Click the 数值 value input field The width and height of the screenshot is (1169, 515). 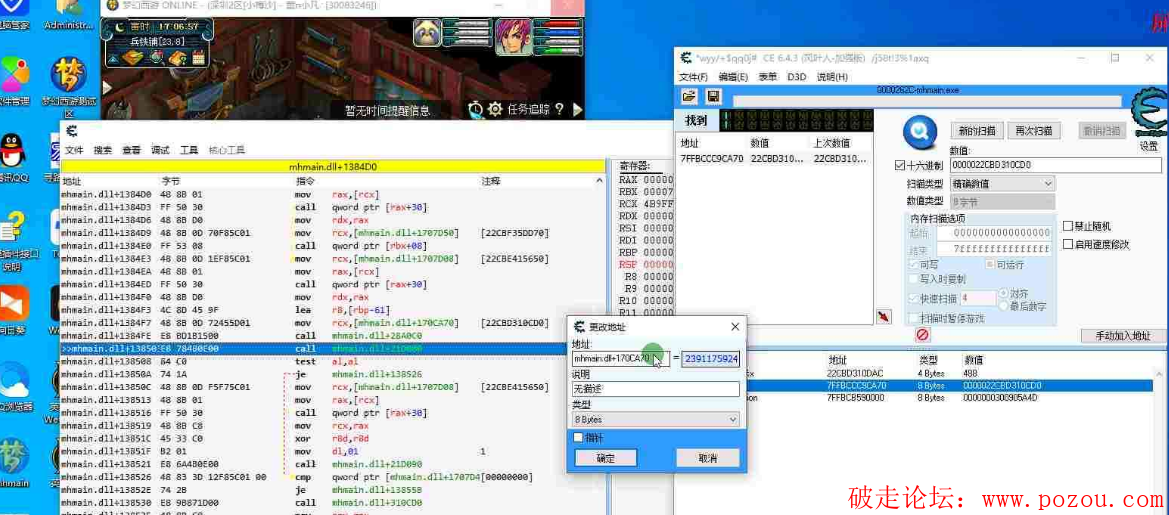(x=1055, y=165)
